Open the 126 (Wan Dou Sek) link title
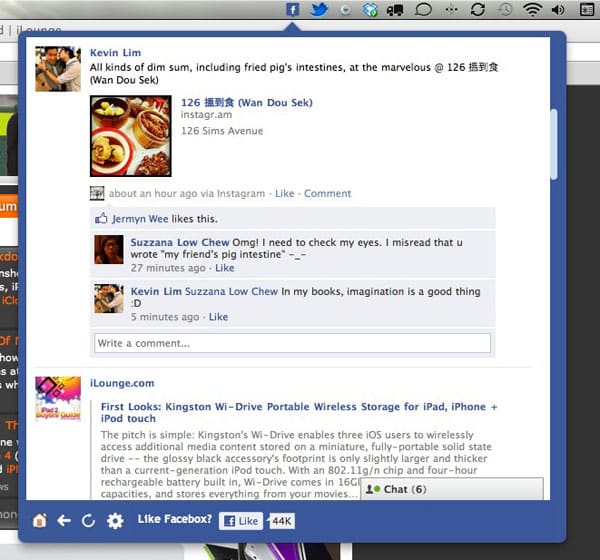 (x=246, y=102)
